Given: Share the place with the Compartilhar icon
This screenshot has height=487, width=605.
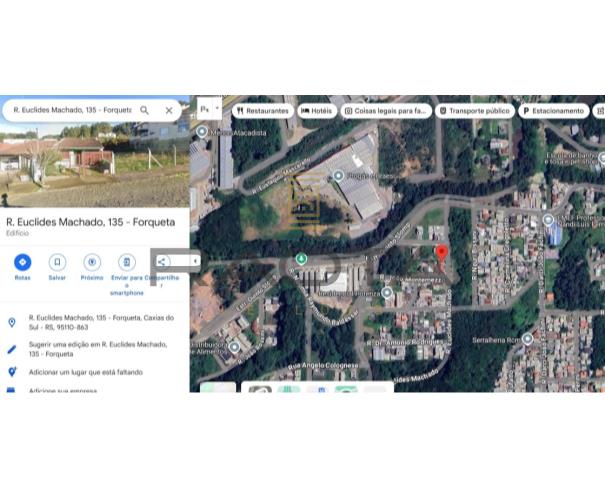Looking at the screenshot, I should point(161,262).
